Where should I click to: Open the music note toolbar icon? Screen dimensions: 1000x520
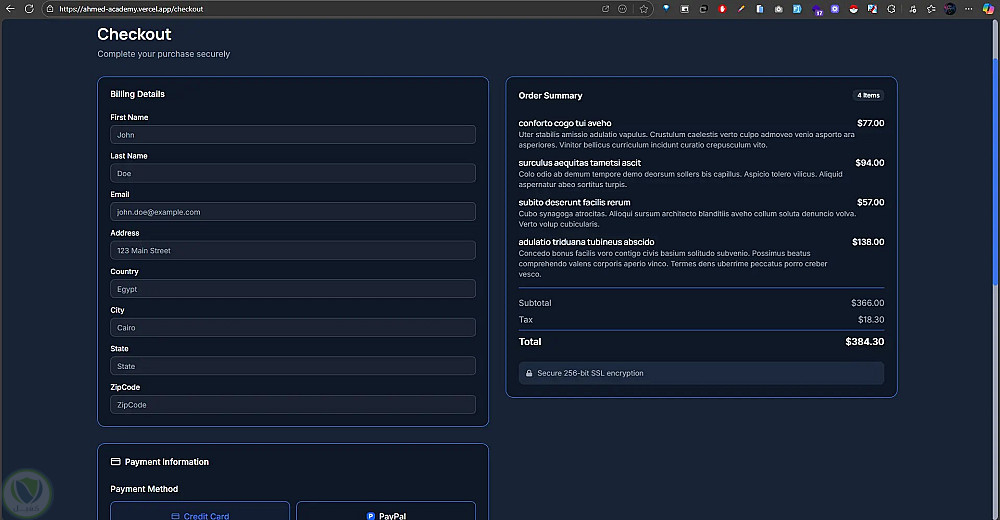tap(913, 9)
